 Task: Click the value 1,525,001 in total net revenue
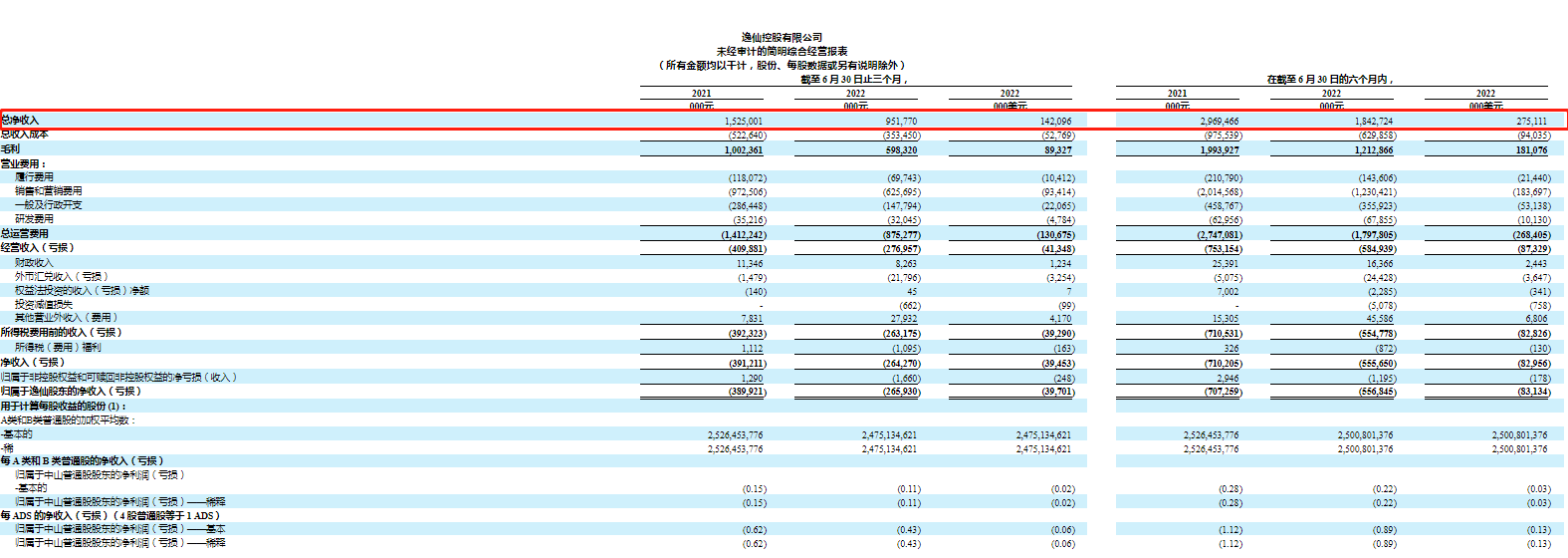tap(744, 121)
